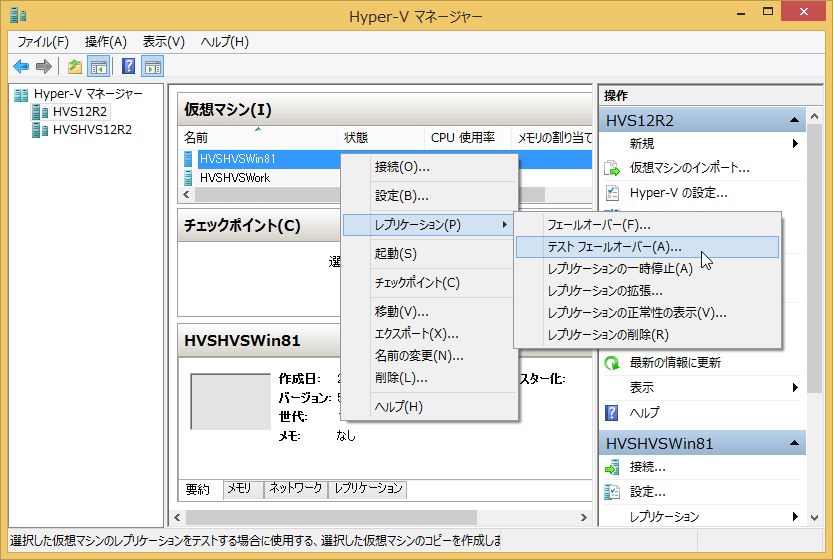Viewport: 833px width, 560px height.
Task: Choose ヘルプ(H) from context menu
Action: pos(430,407)
